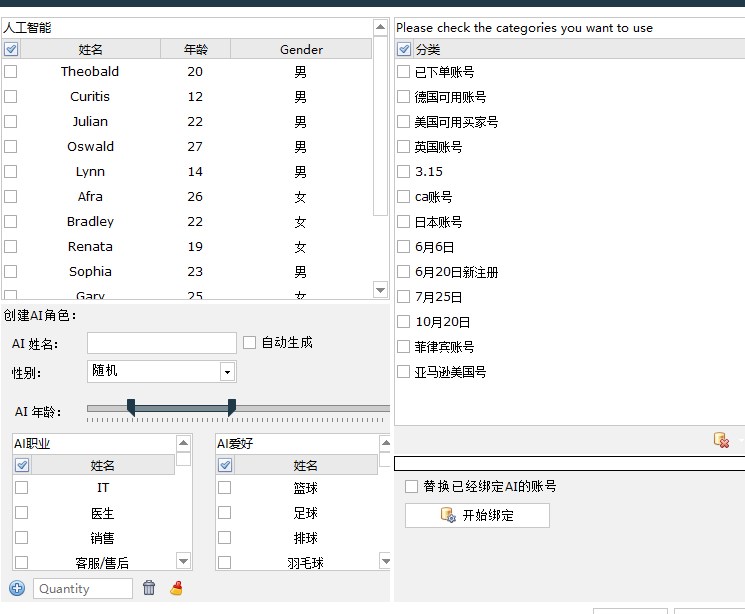Toggle select-all checkbox in 分类 header
Screen dimensions: 745x614
404,49
